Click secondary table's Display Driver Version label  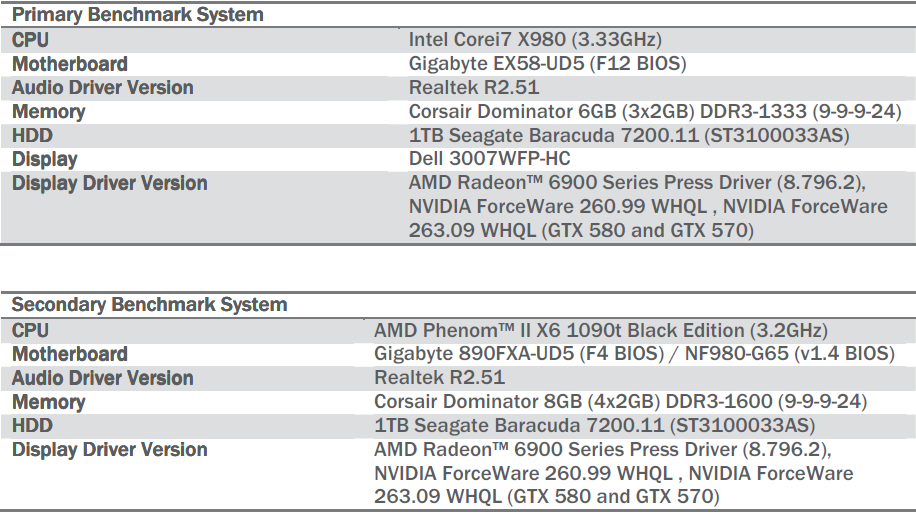(x=110, y=450)
